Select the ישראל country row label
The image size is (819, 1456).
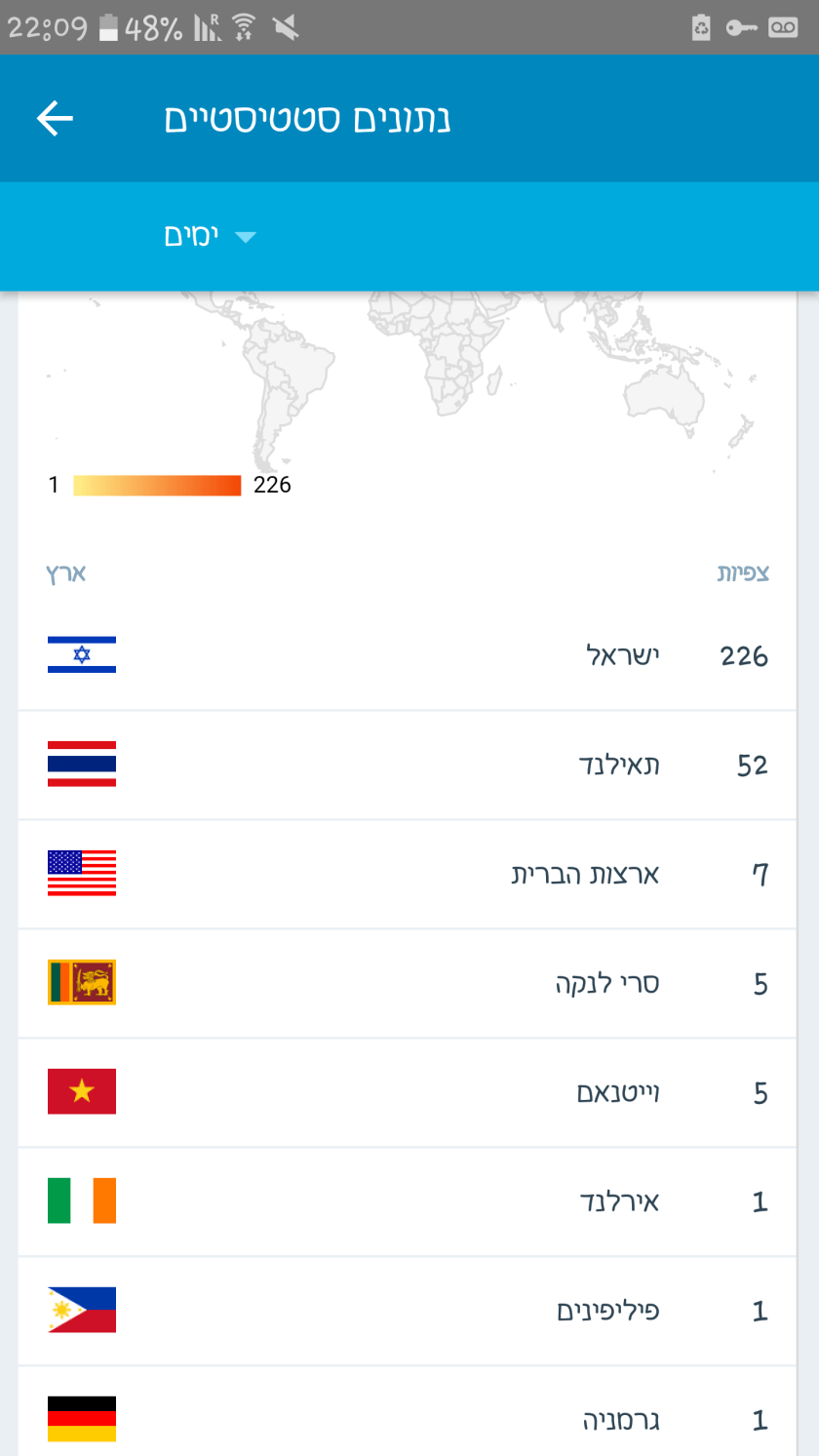(622, 655)
